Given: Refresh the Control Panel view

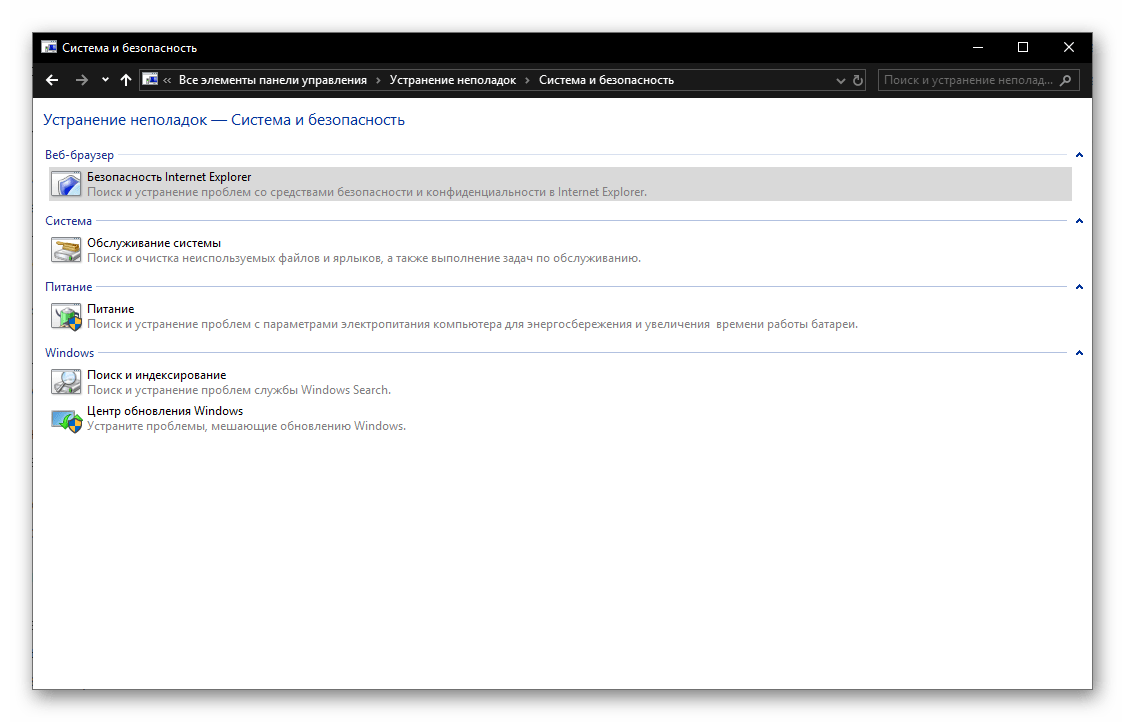Looking at the screenshot, I should [x=858, y=80].
